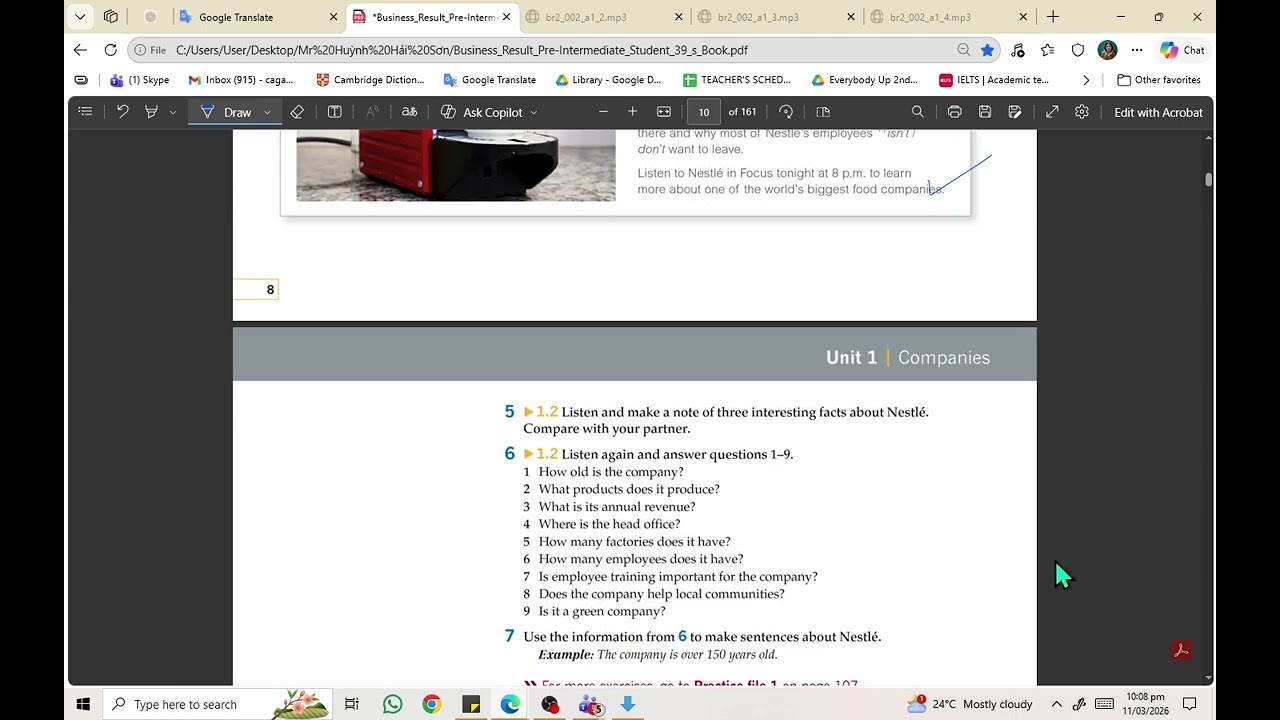Search within the PDF document
Screen dimensions: 1280x720
(x=918, y=112)
